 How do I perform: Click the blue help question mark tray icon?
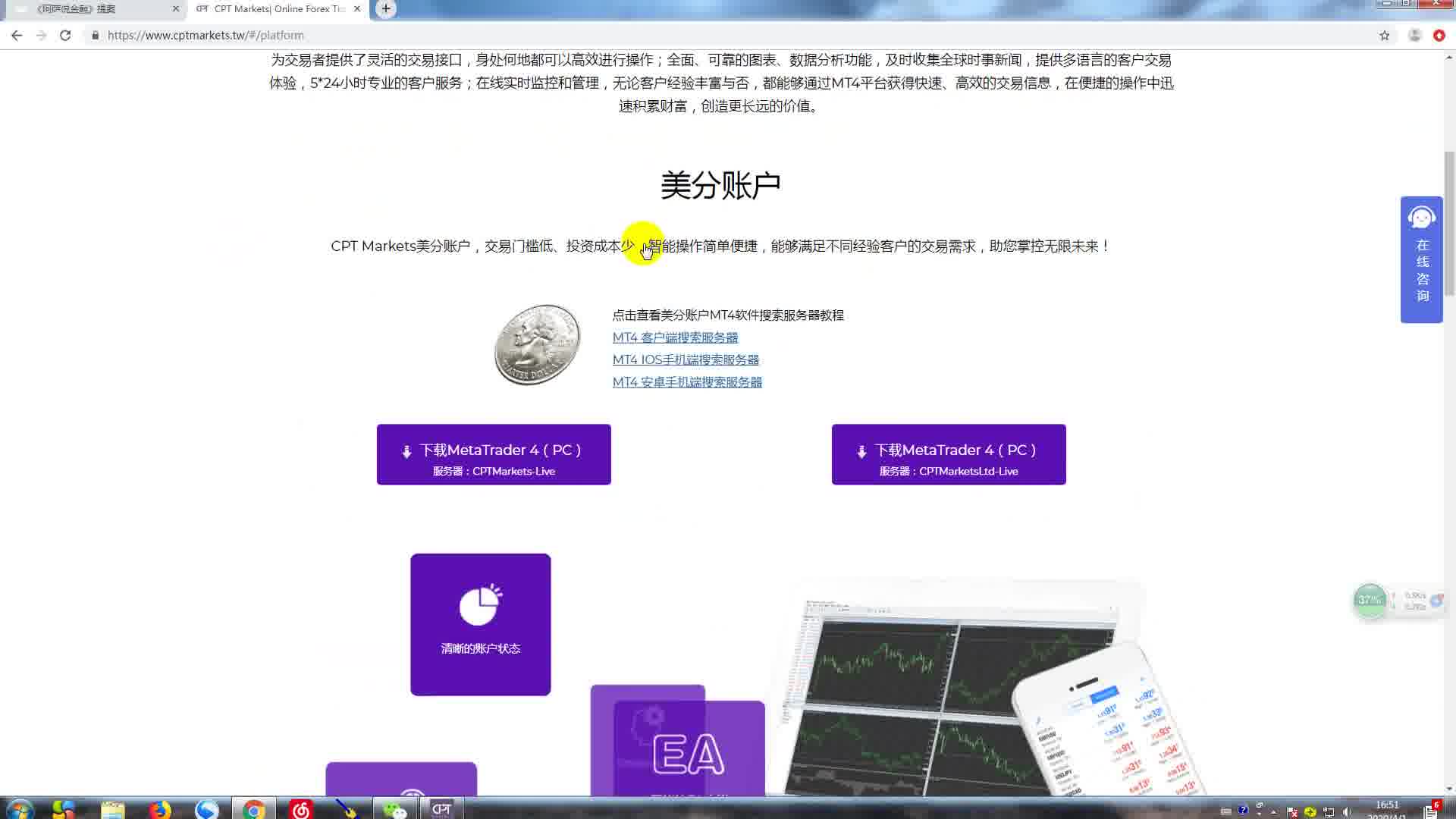tap(1242, 810)
